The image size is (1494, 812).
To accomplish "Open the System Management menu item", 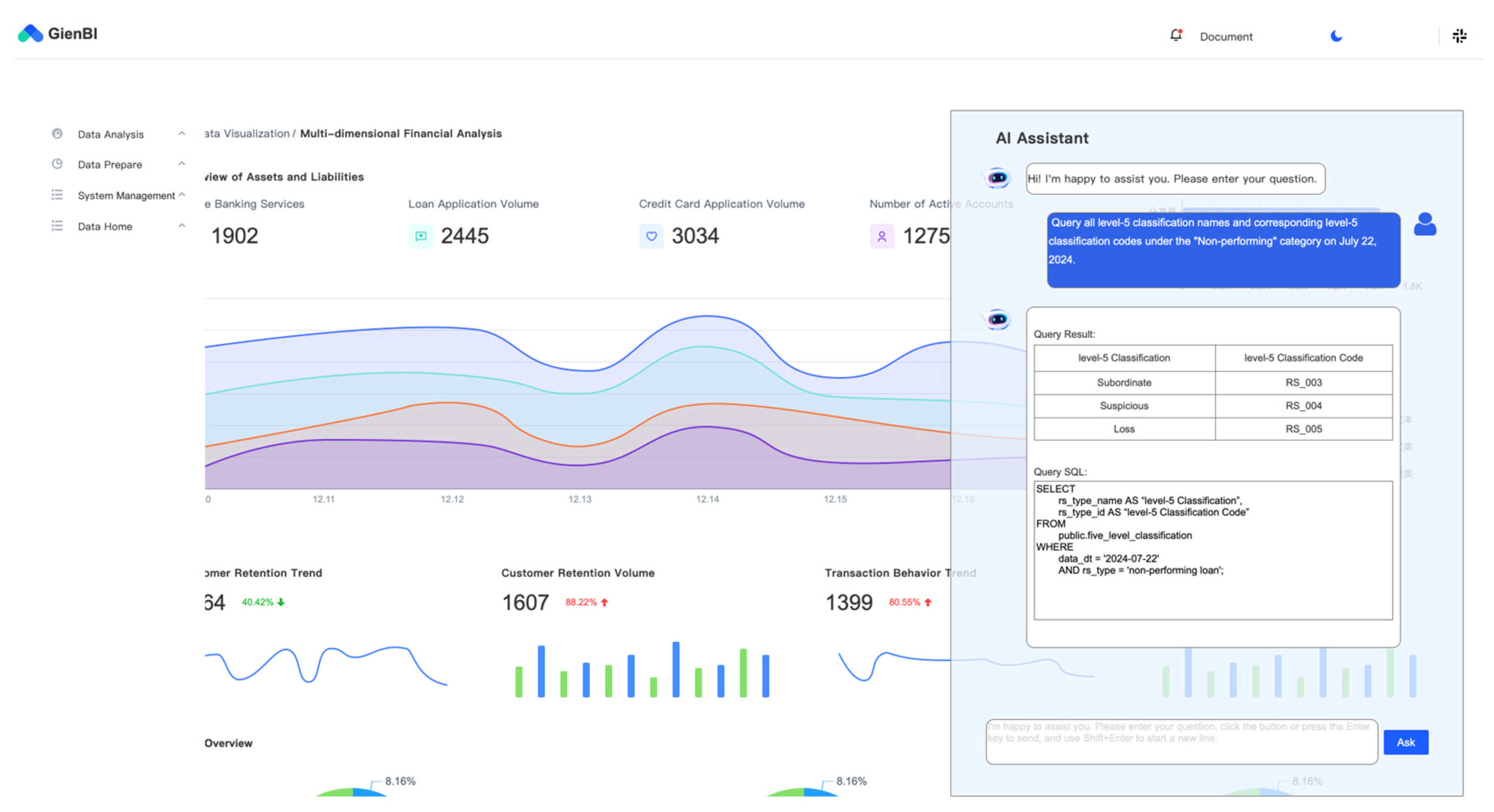I will (126, 195).
